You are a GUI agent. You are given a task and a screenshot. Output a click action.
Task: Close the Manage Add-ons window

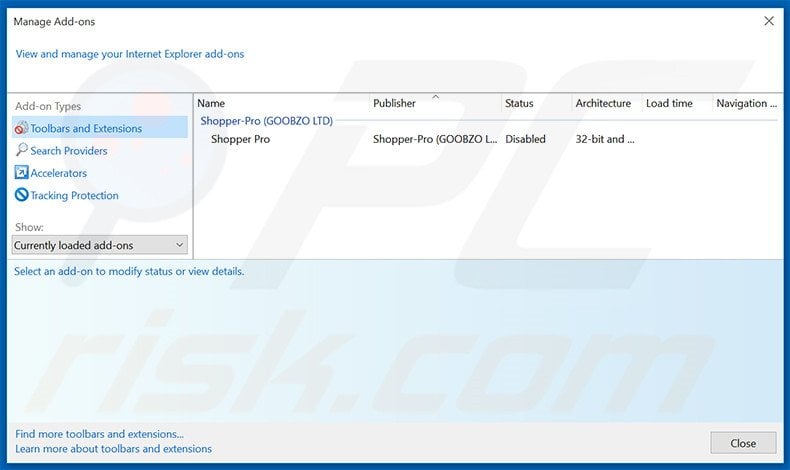(768, 21)
